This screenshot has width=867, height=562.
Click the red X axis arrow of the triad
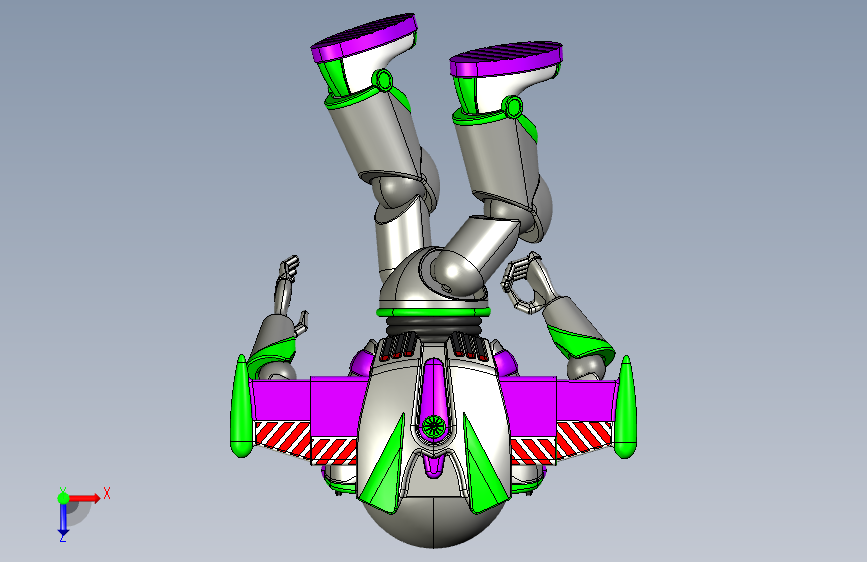pos(84,498)
